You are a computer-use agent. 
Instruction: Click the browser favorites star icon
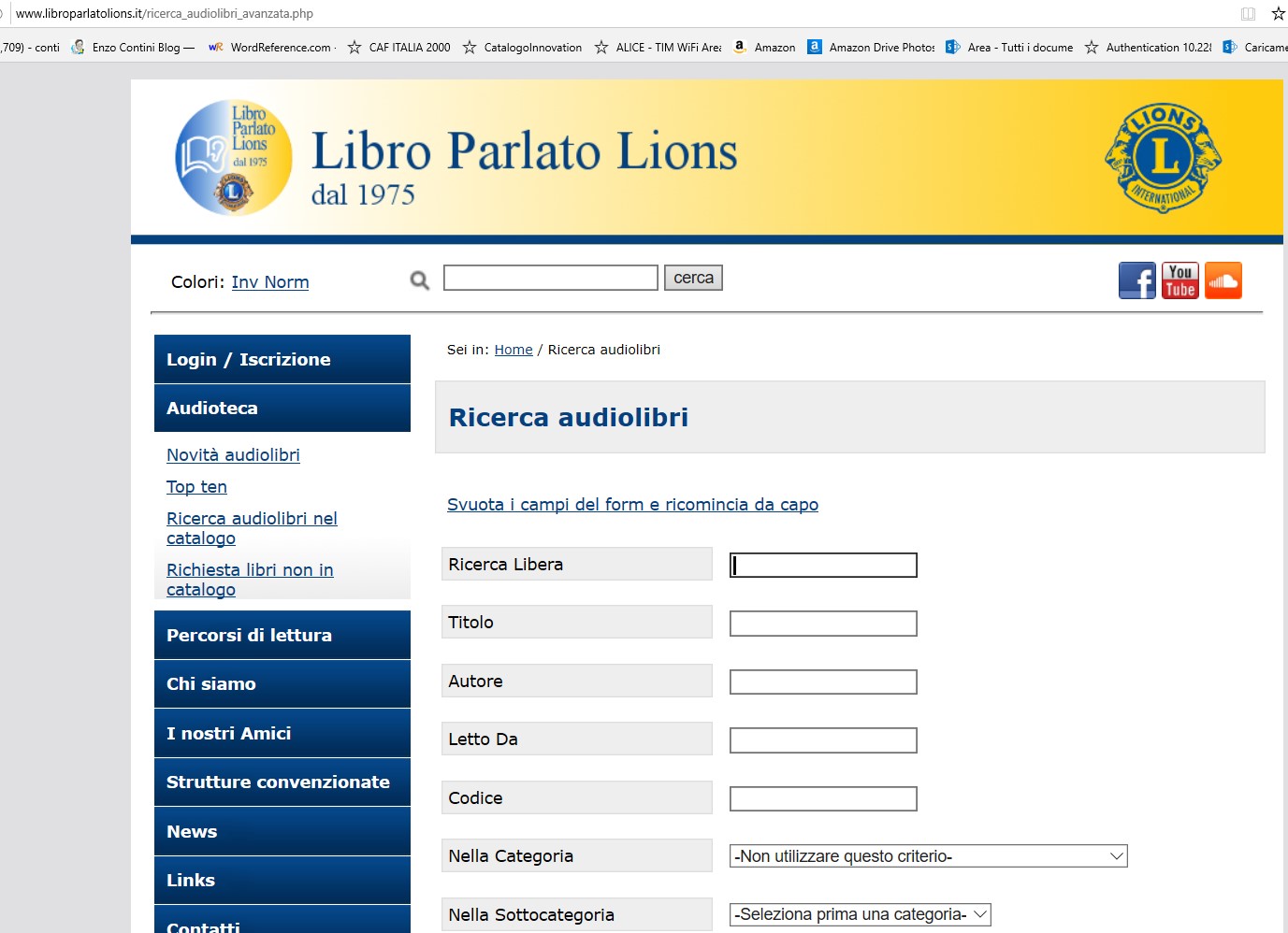click(x=1278, y=13)
